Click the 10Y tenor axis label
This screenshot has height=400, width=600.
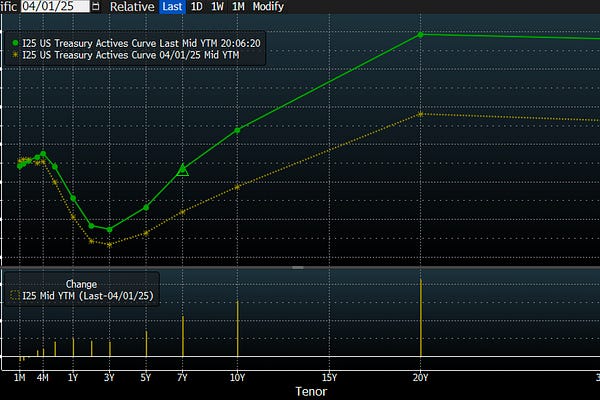click(237, 378)
